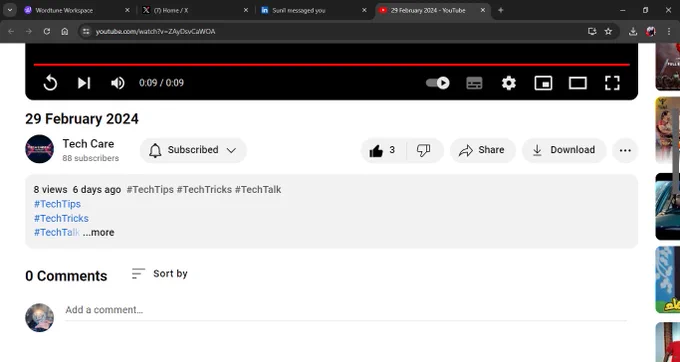
Task: Open the top suggested video thumbnail
Action: (667, 66)
